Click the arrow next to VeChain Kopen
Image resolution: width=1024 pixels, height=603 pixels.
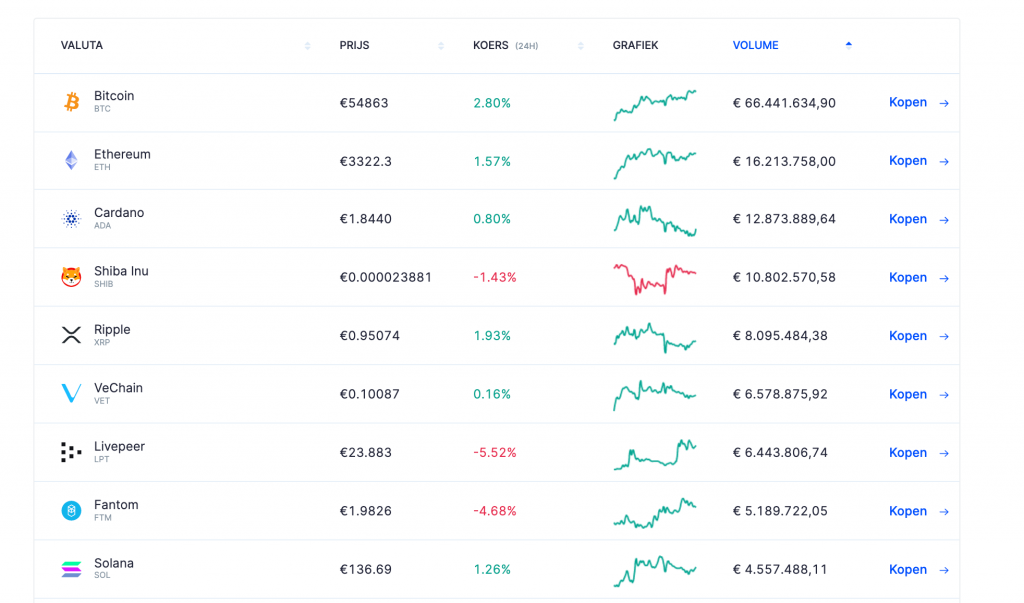tap(944, 395)
